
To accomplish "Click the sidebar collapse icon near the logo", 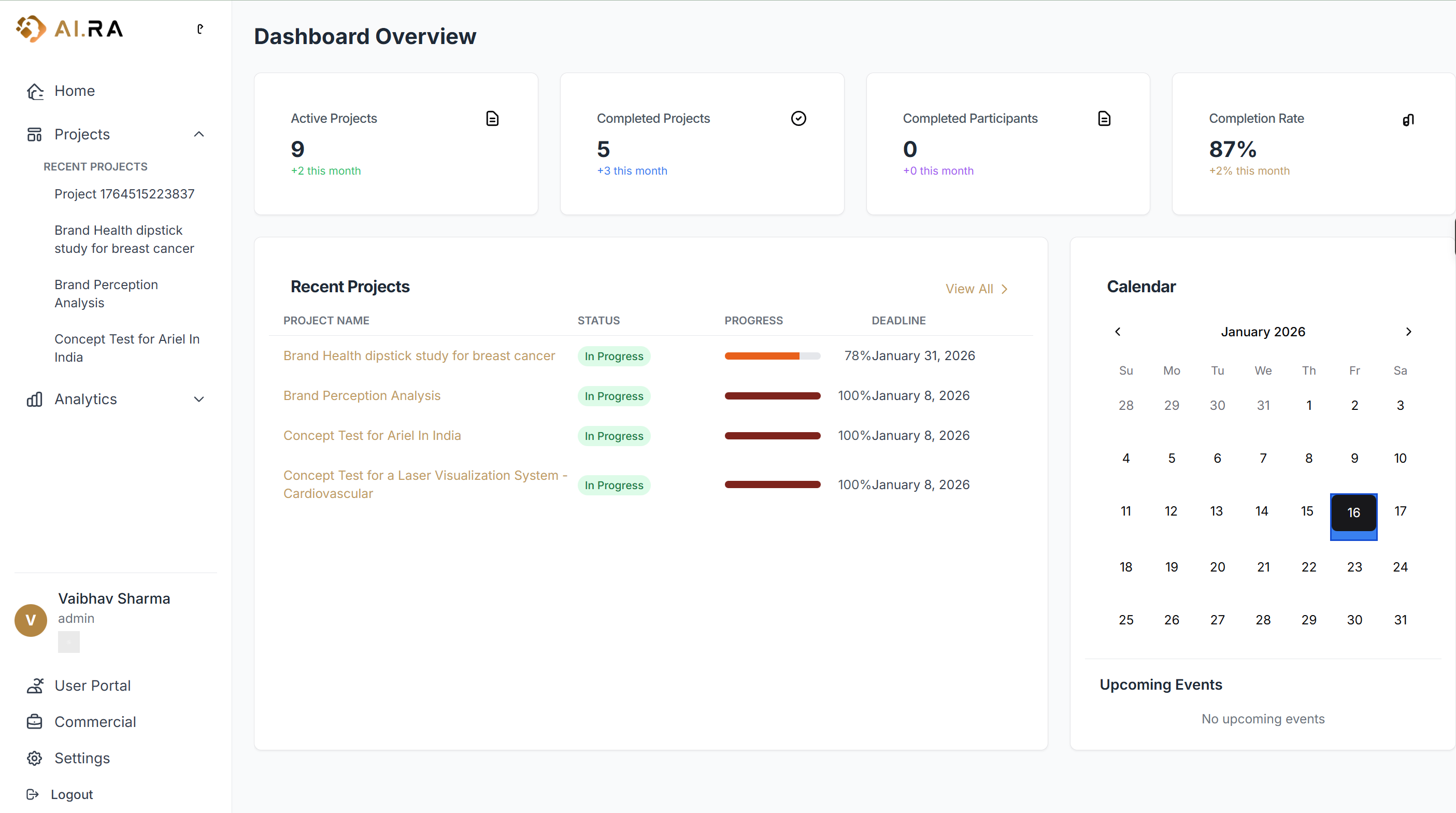I will point(200,29).
